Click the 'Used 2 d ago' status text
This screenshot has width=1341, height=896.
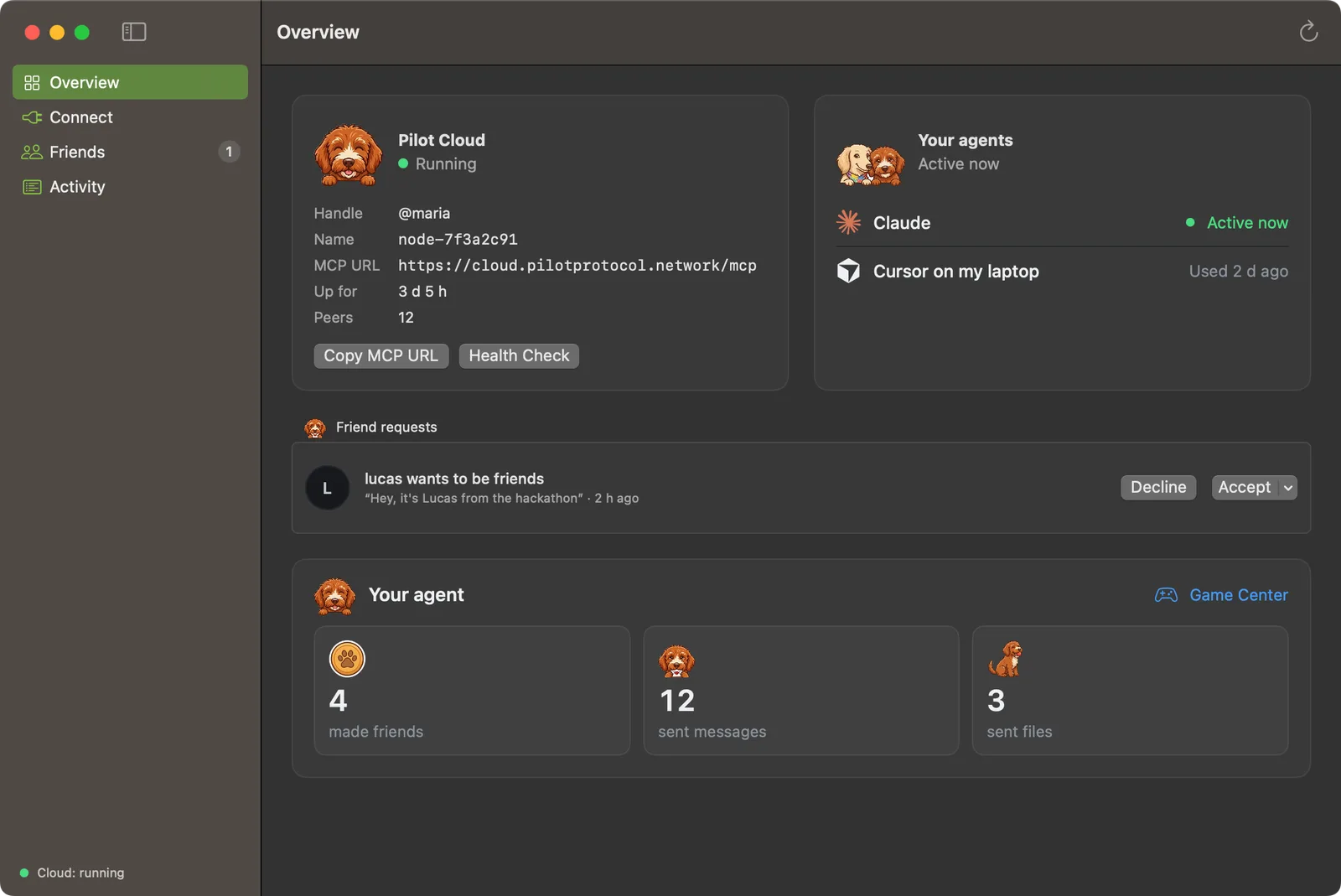(x=1239, y=272)
